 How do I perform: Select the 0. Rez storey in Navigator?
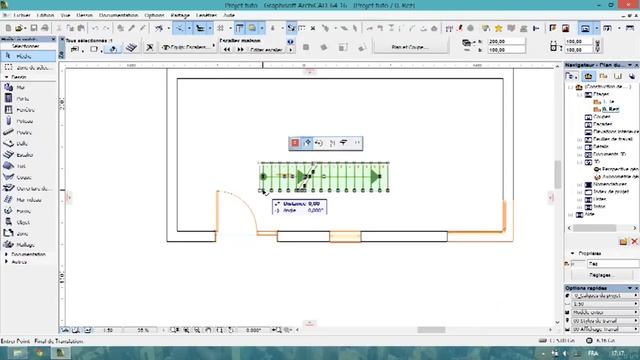(x=611, y=109)
